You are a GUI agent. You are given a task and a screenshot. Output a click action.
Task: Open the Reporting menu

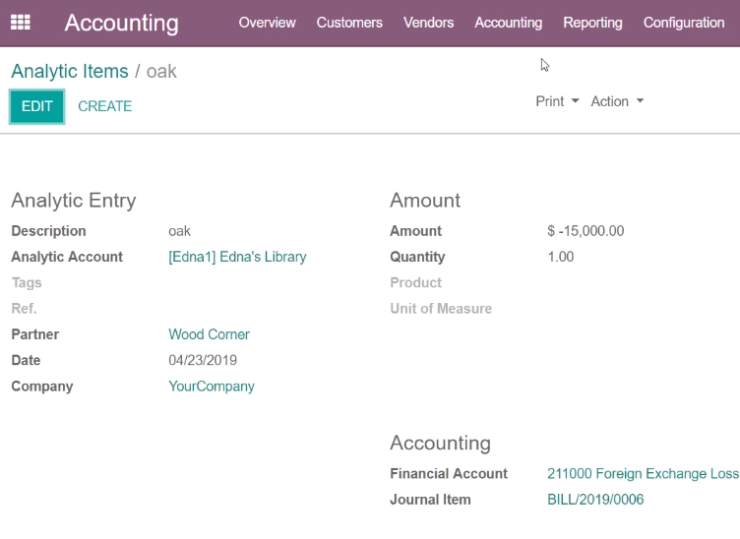593,23
